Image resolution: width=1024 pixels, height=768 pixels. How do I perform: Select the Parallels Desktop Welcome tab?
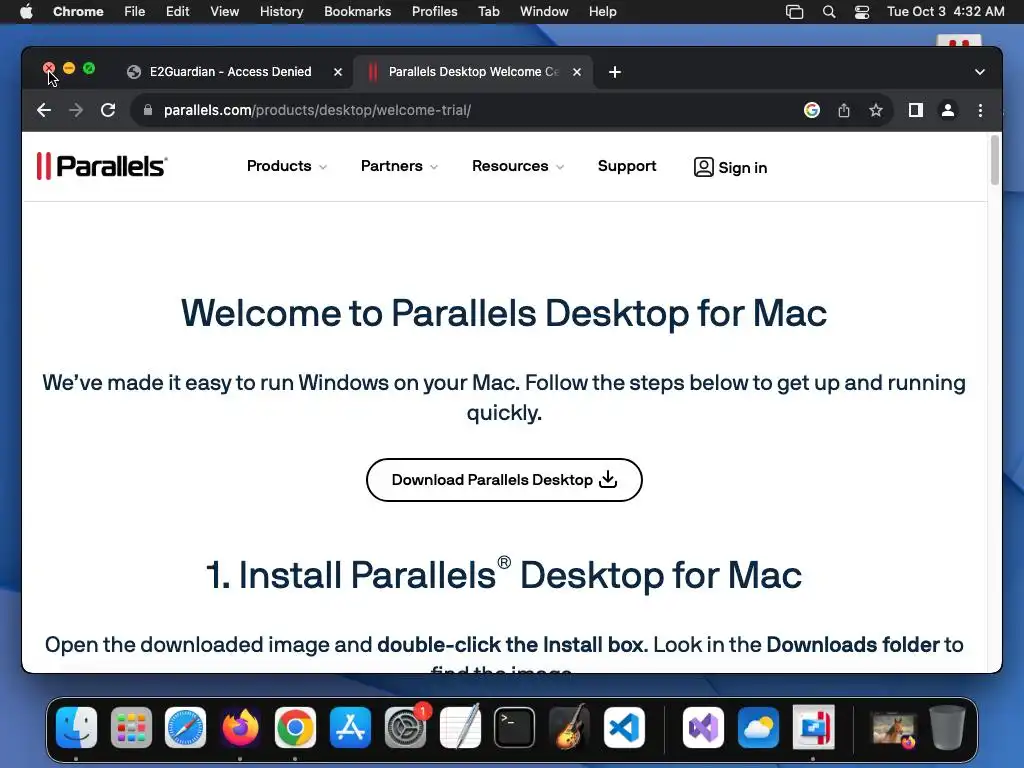coord(473,72)
